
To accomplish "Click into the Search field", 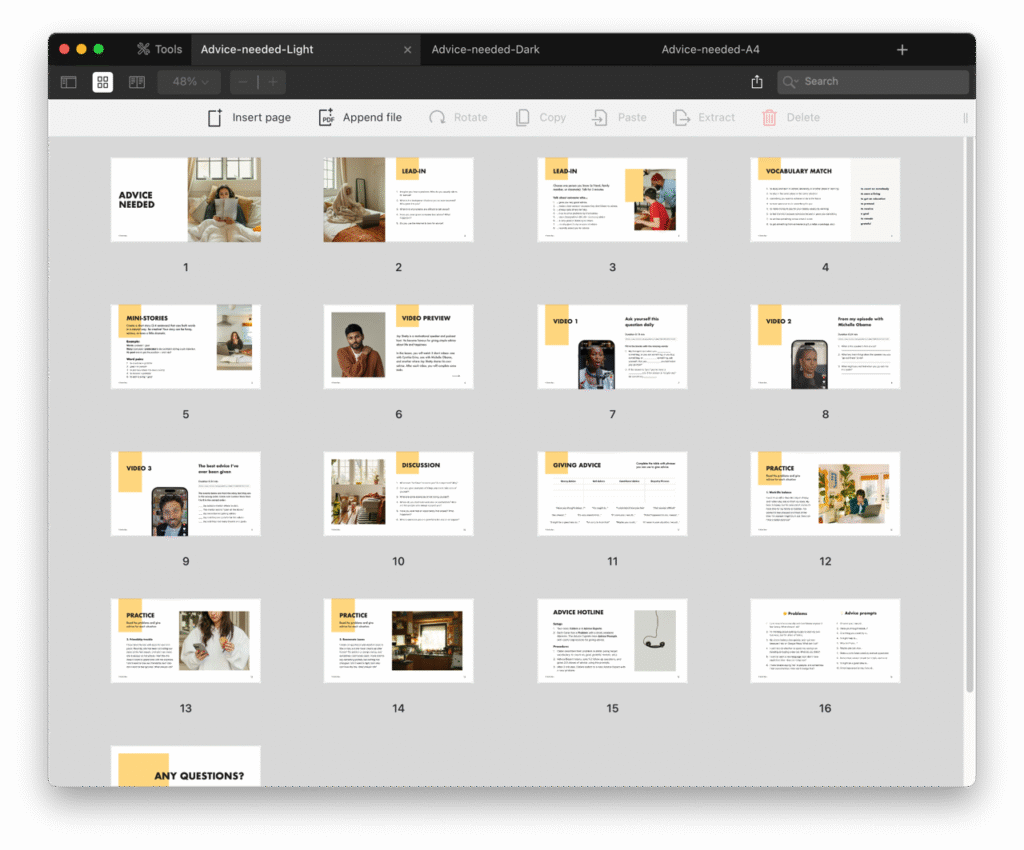I will [880, 82].
